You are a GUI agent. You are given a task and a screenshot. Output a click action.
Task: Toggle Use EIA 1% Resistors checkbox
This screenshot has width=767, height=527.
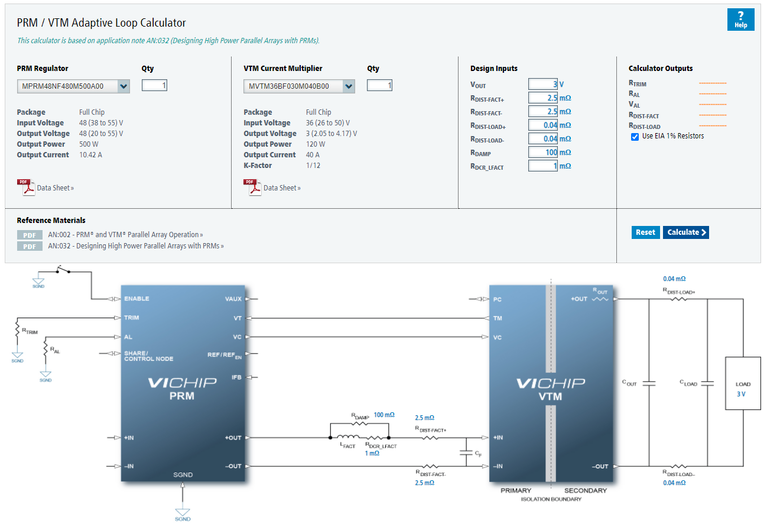[x=635, y=137]
